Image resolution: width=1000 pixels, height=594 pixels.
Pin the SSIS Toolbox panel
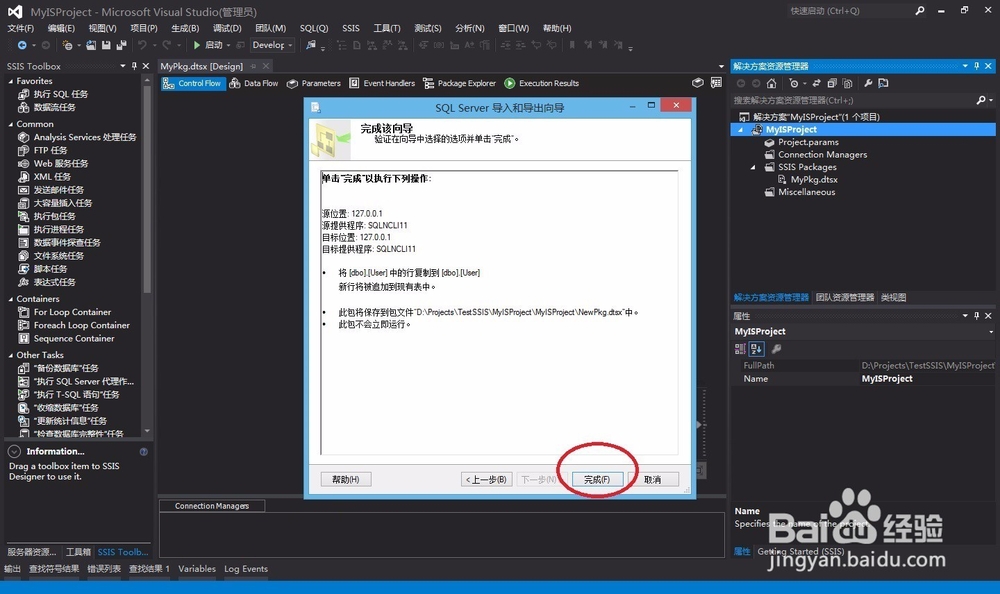[x=134, y=66]
